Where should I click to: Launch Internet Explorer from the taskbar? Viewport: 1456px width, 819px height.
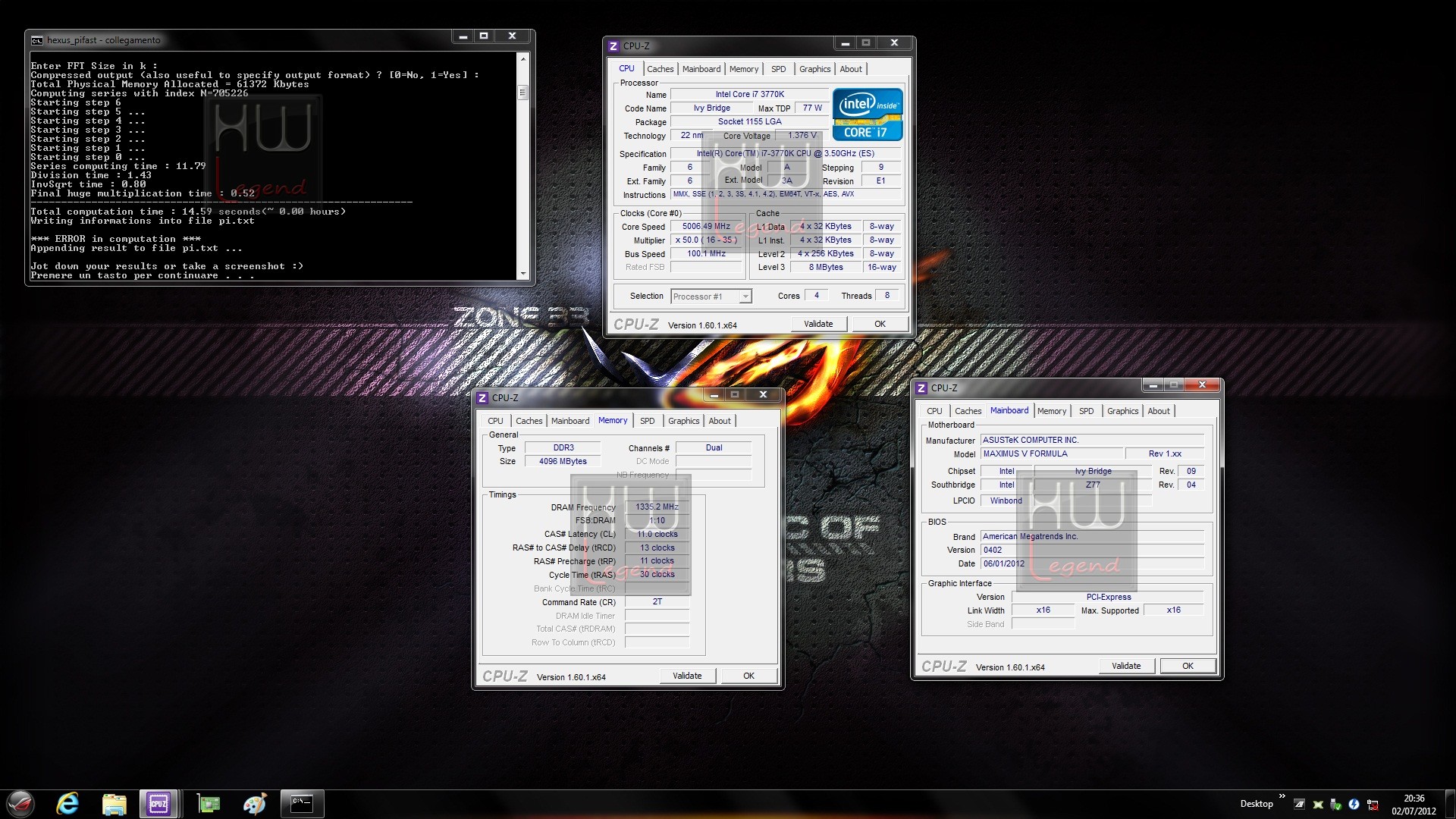(x=67, y=804)
